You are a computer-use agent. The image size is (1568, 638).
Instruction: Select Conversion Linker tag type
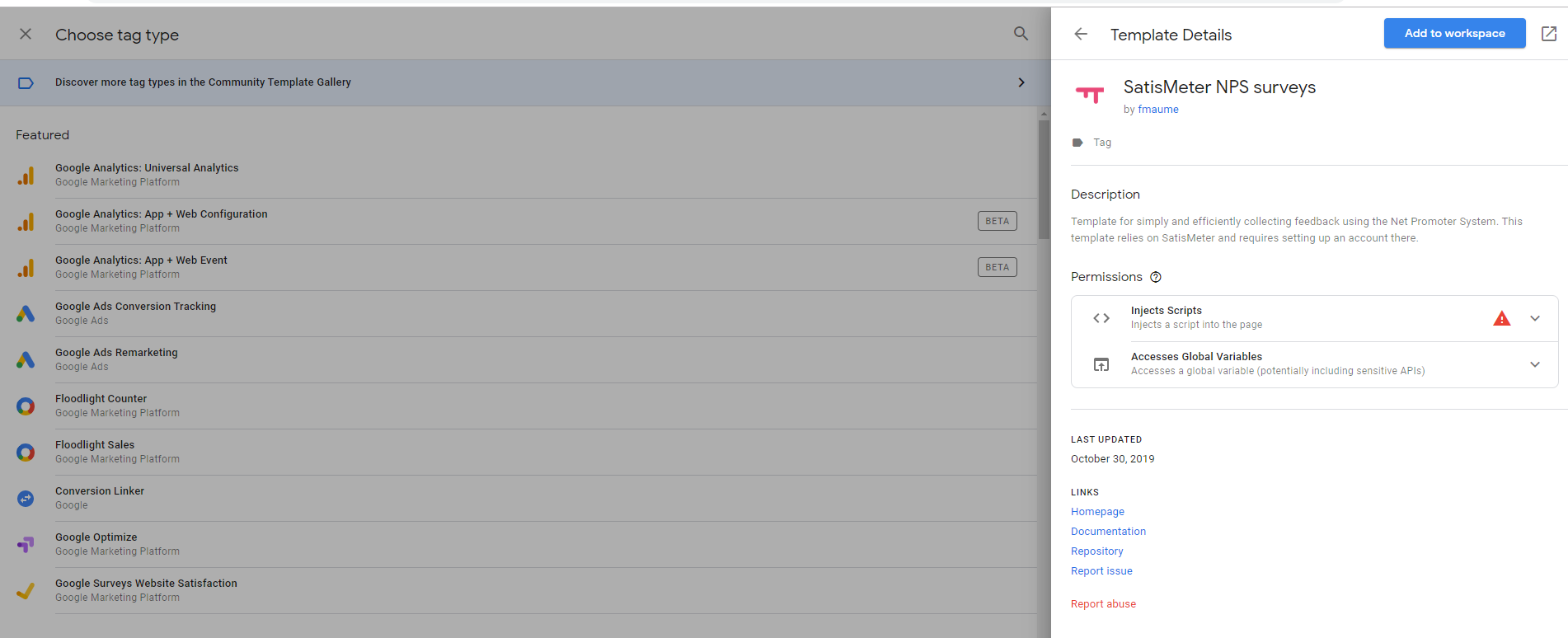(x=519, y=499)
